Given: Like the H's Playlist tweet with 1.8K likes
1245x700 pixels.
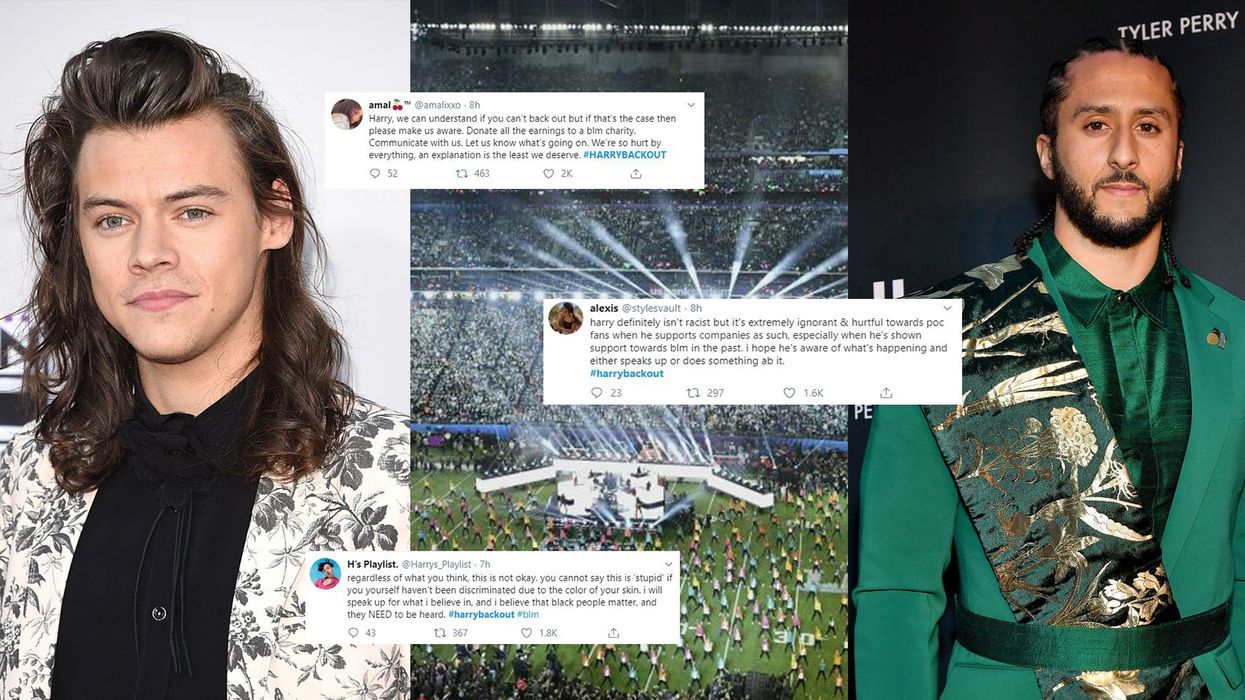Looking at the screenshot, I should click(525, 632).
